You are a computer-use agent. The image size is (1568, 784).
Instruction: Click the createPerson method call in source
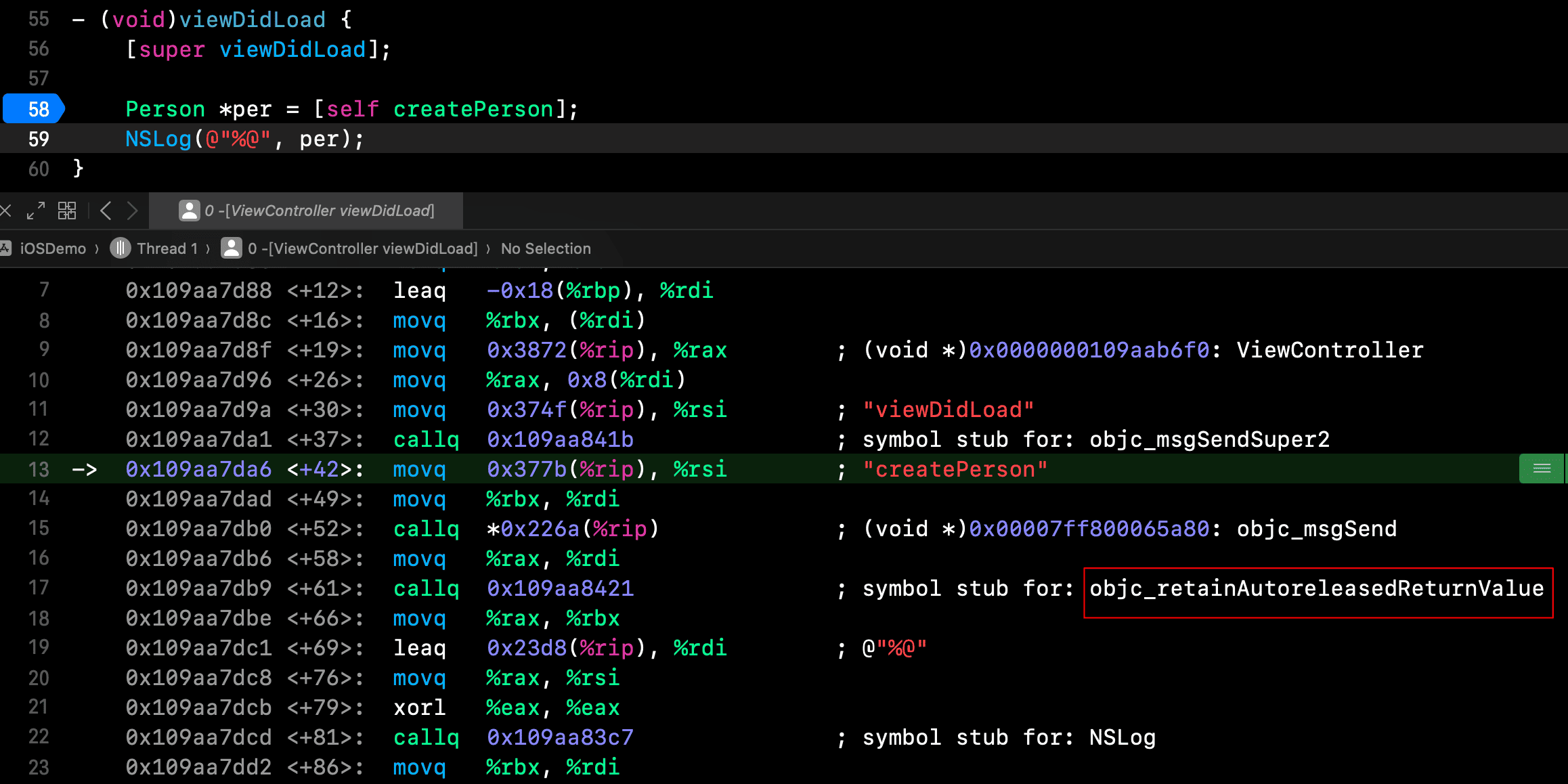pyautogui.click(x=473, y=109)
